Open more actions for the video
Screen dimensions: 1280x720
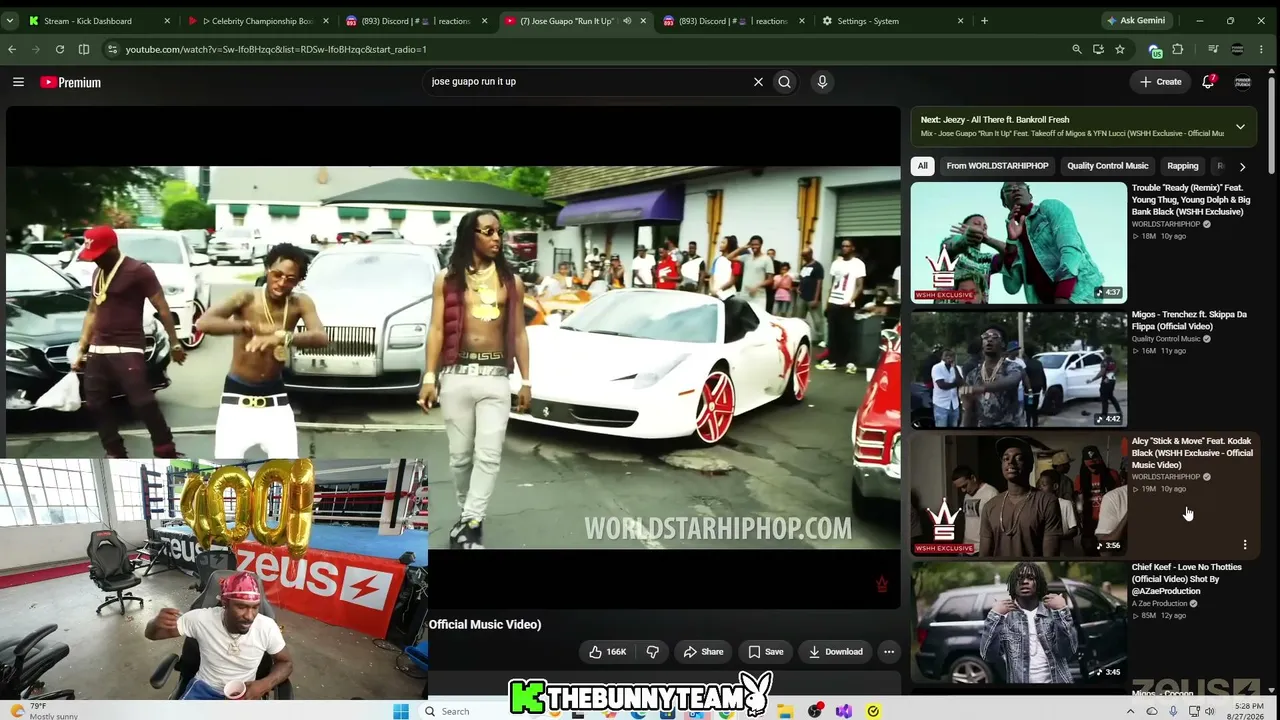click(x=888, y=652)
